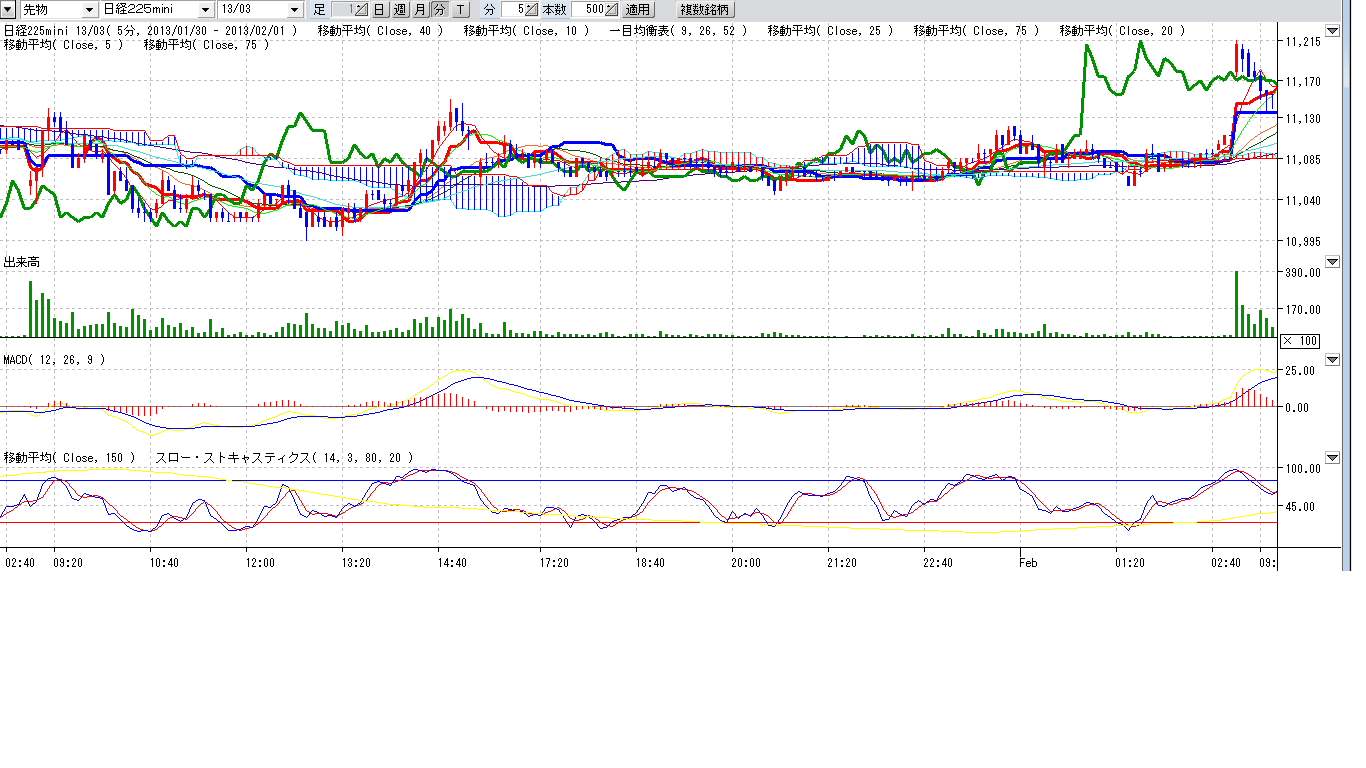Viewport: 1366px width, 768px height.
Task: Select the minute (分) timeframe button
Action: pyautogui.click(x=439, y=9)
